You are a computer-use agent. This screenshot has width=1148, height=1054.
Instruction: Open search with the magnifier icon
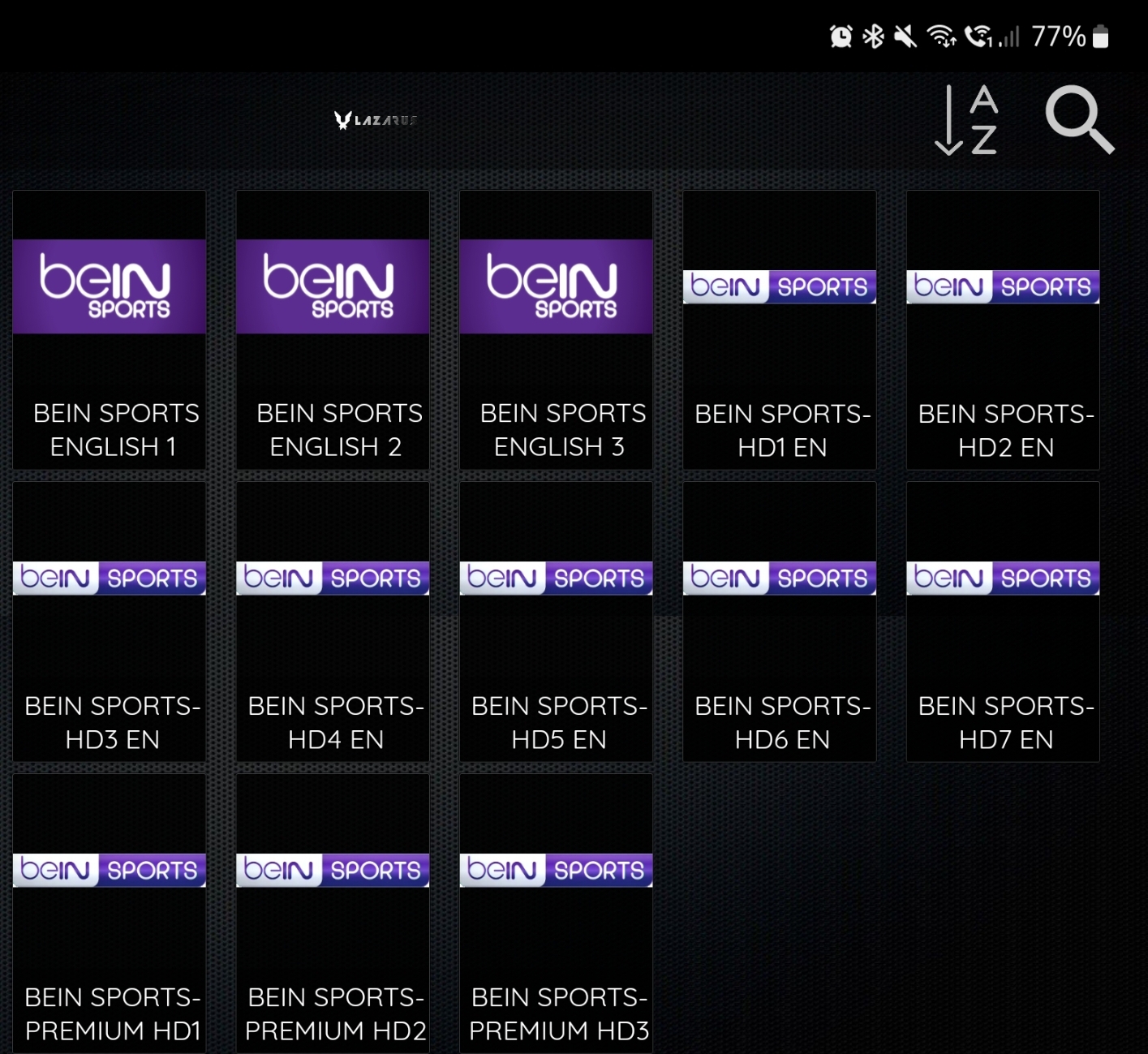click(1079, 120)
